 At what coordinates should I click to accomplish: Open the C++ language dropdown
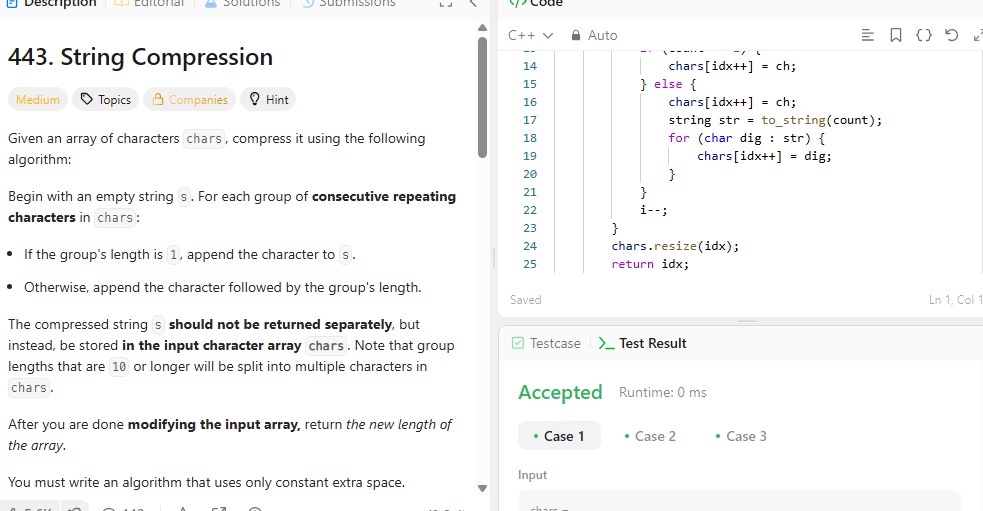(530, 35)
